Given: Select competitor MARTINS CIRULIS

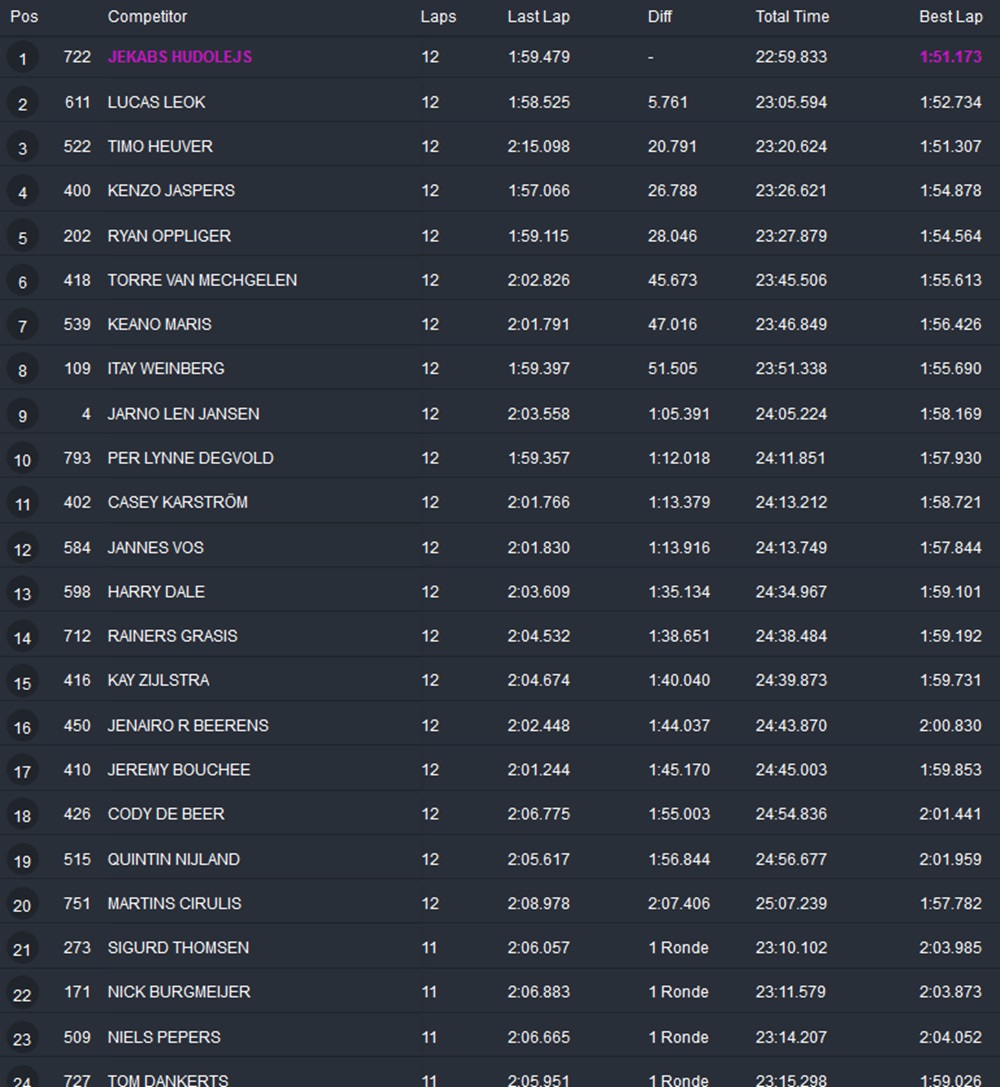Looking at the screenshot, I should pos(174,903).
